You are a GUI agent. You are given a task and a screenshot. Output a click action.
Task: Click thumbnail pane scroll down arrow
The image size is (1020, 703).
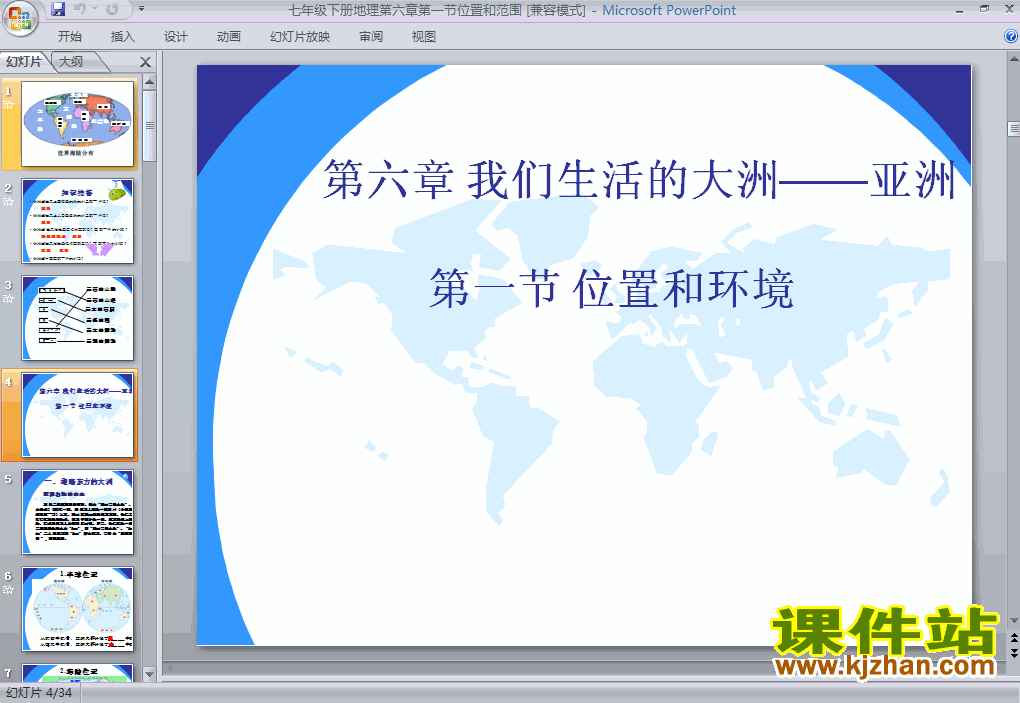pos(149,674)
